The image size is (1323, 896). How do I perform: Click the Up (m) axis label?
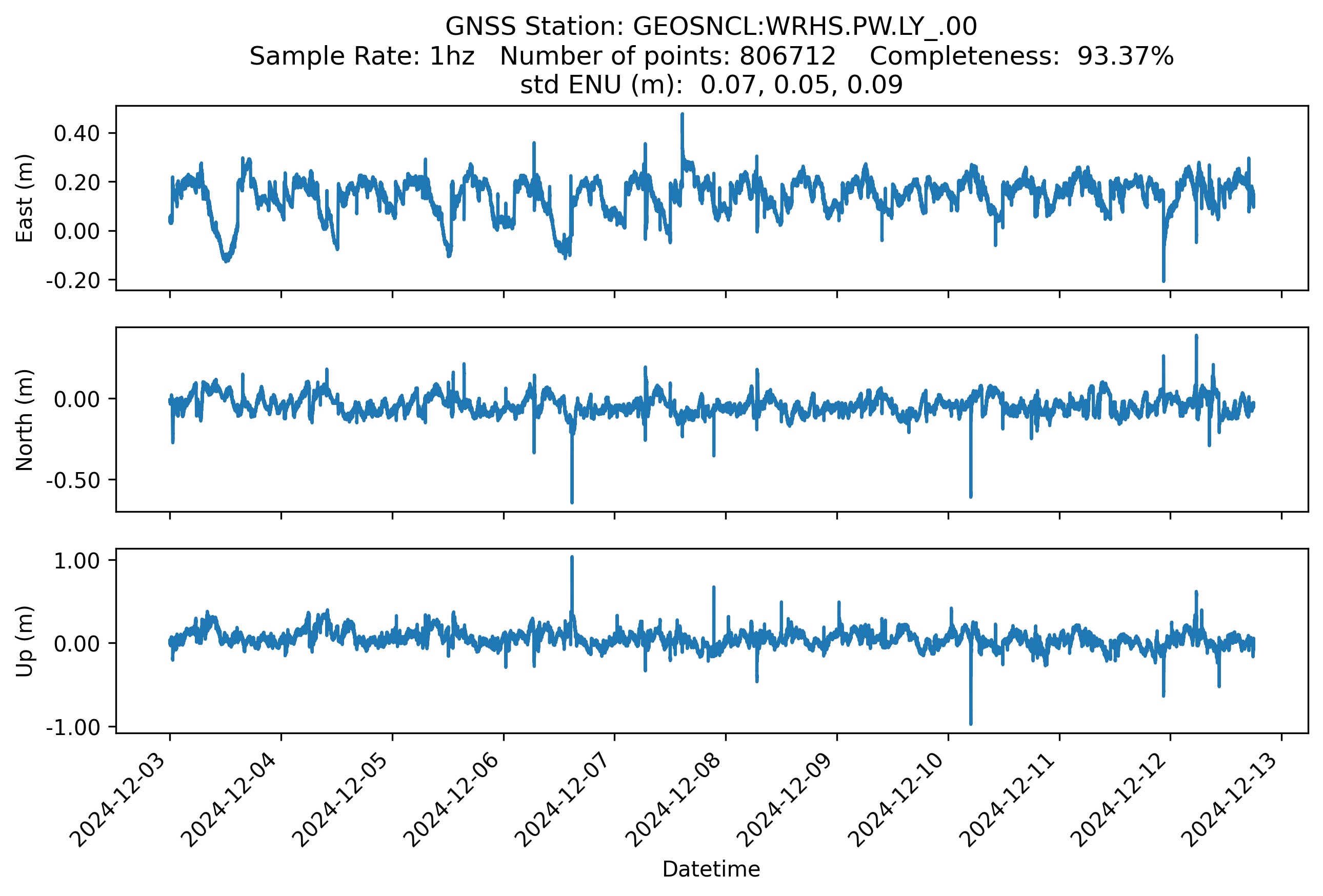point(24,641)
